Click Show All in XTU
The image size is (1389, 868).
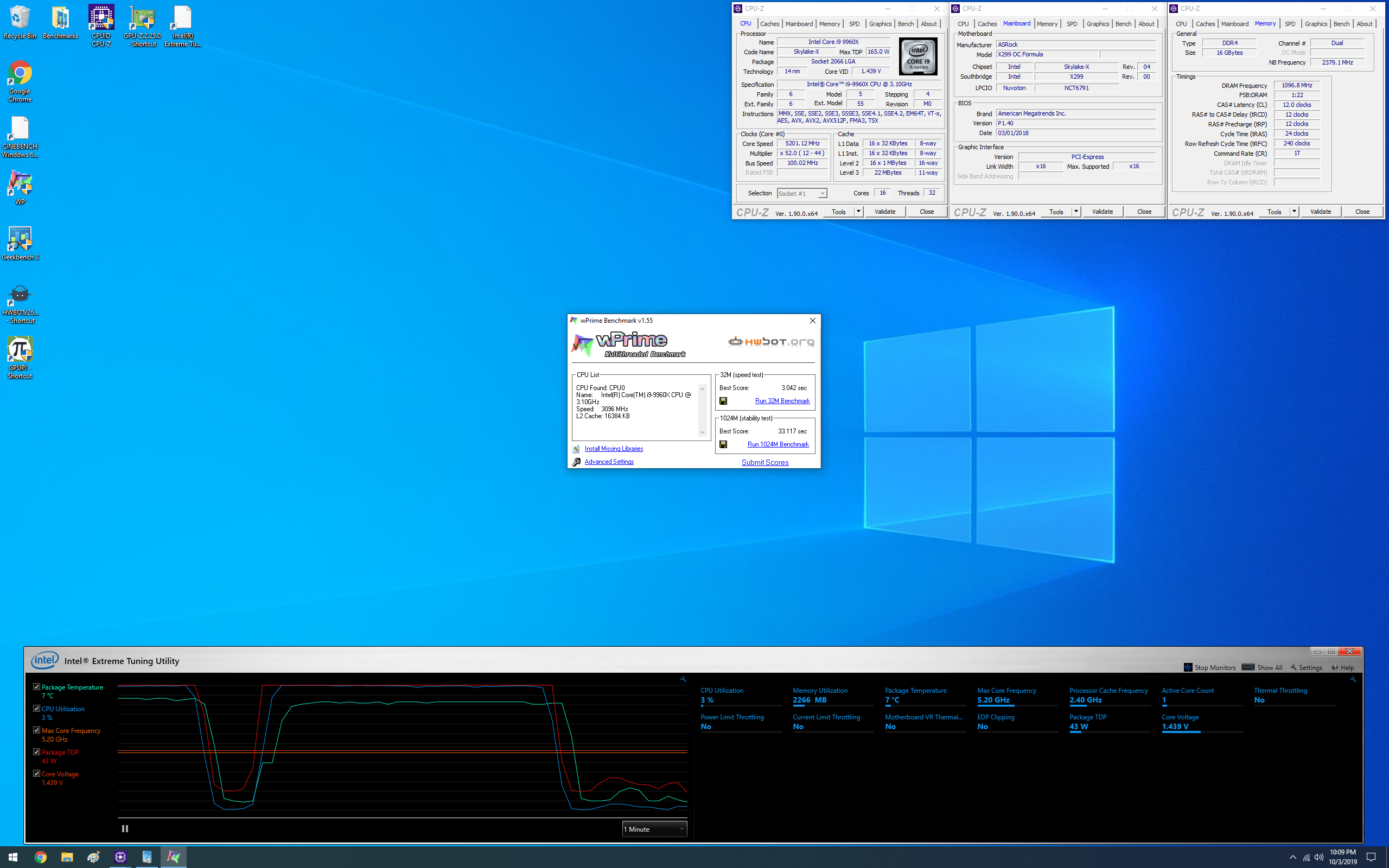point(1261,668)
